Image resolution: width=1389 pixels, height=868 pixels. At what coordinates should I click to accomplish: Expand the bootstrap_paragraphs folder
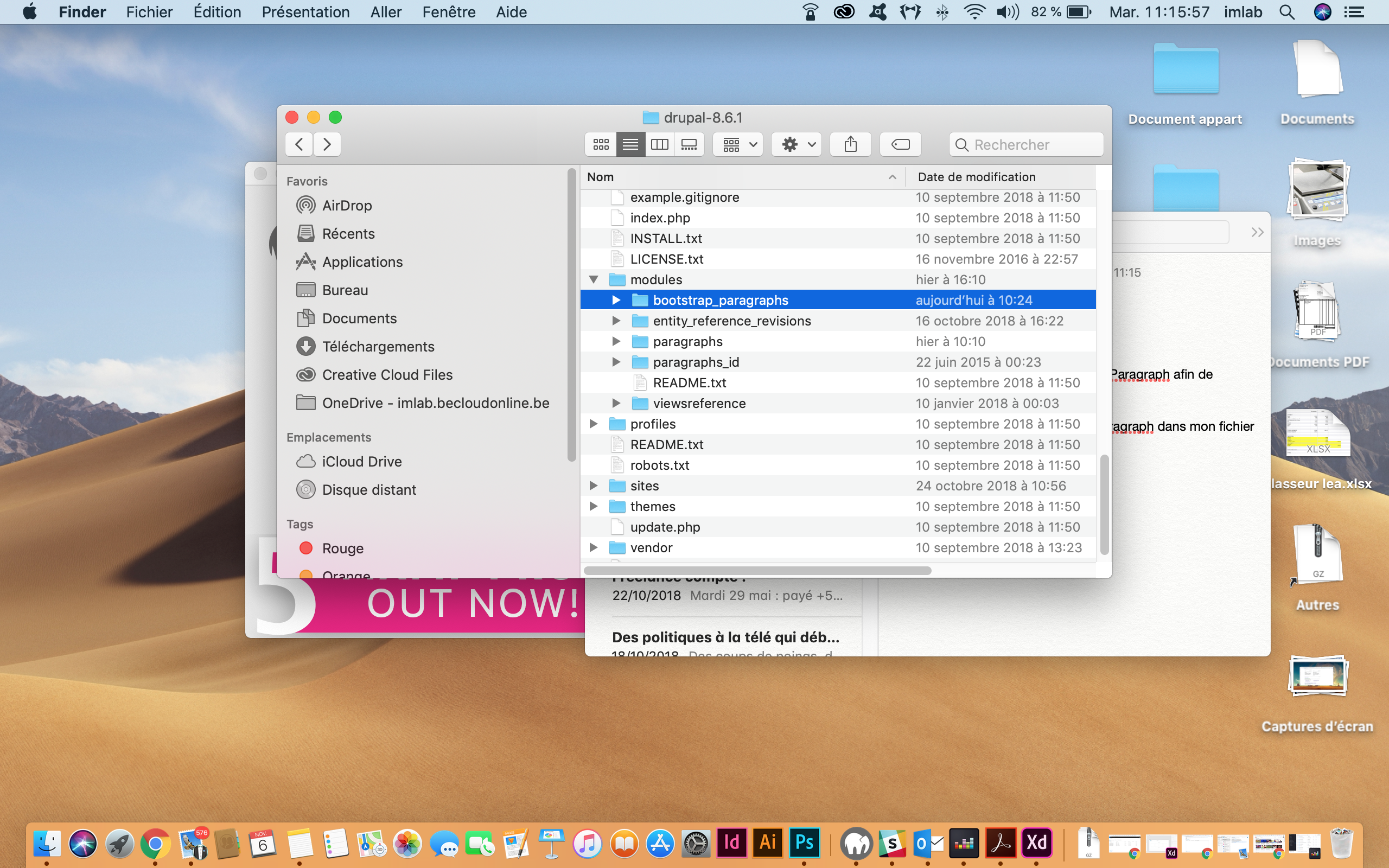point(616,299)
